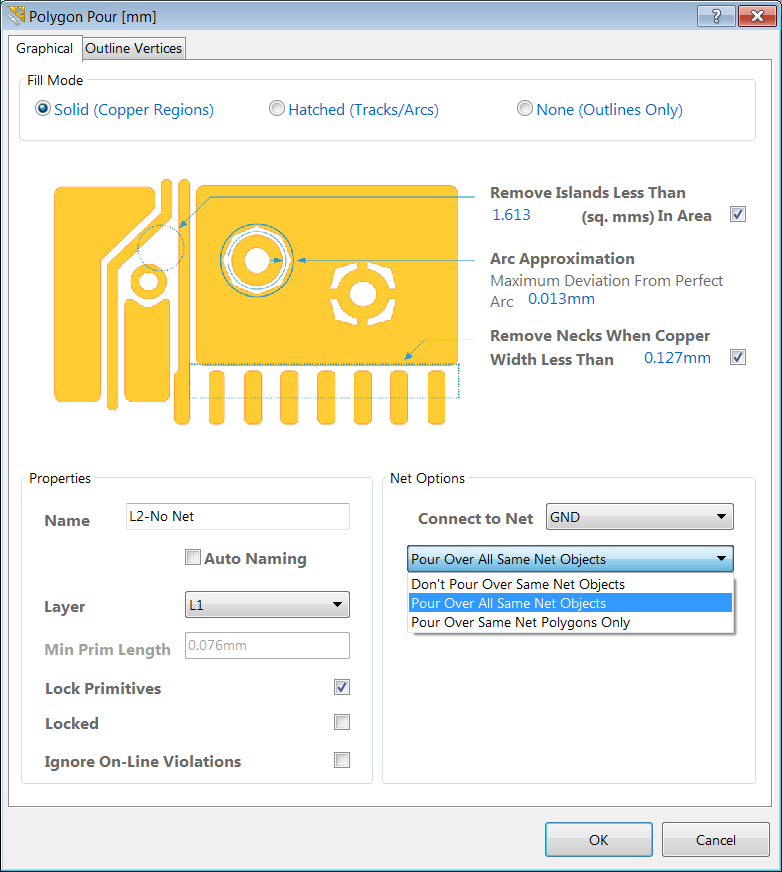
Task: Enable the Auto Naming checkbox
Action: point(193,558)
